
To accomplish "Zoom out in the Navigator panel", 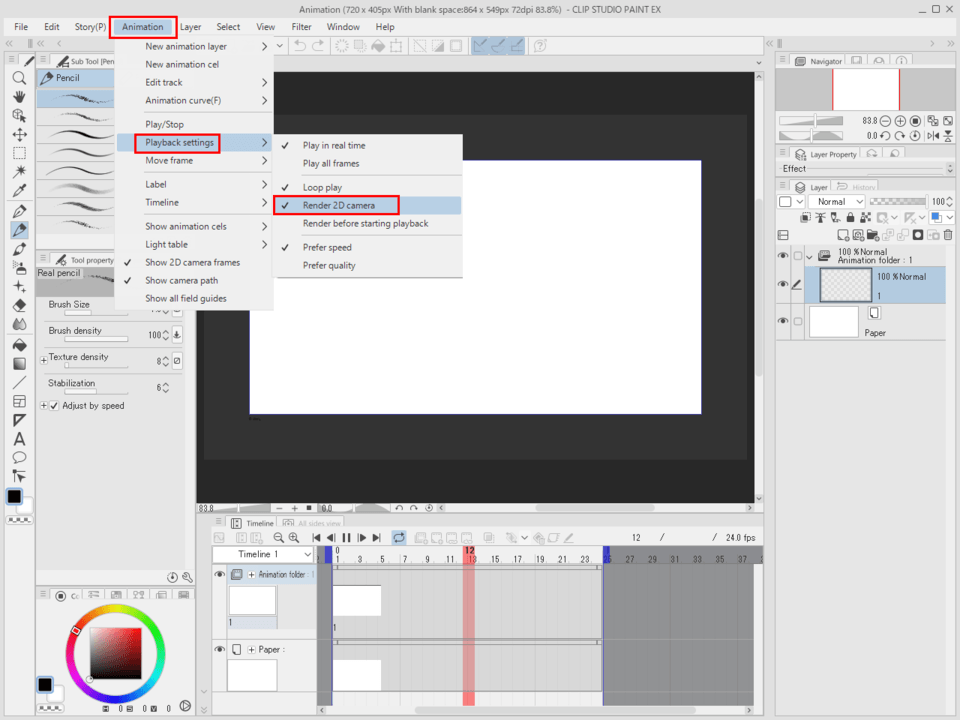I will (885, 121).
